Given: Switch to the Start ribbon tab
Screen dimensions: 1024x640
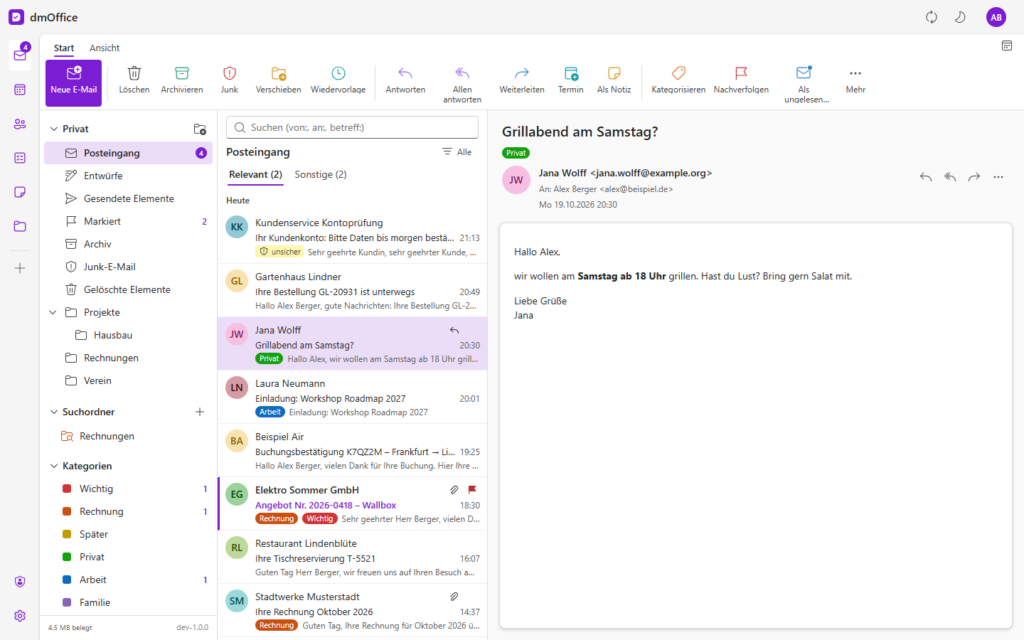Looking at the screenshot, I should point(64,48).
